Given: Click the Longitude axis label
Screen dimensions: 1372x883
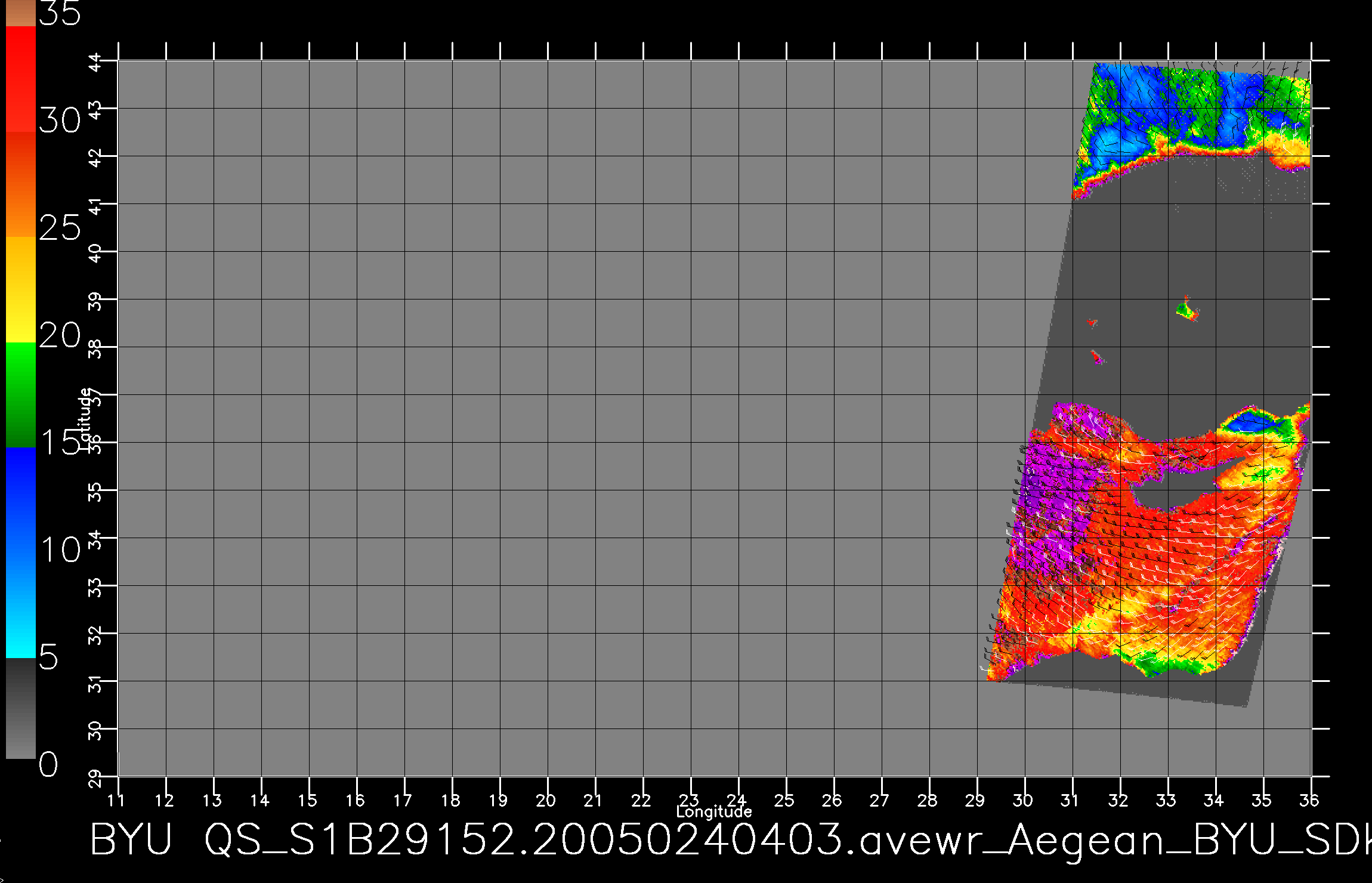Looking at the screenshot, I should coord(714,812).
